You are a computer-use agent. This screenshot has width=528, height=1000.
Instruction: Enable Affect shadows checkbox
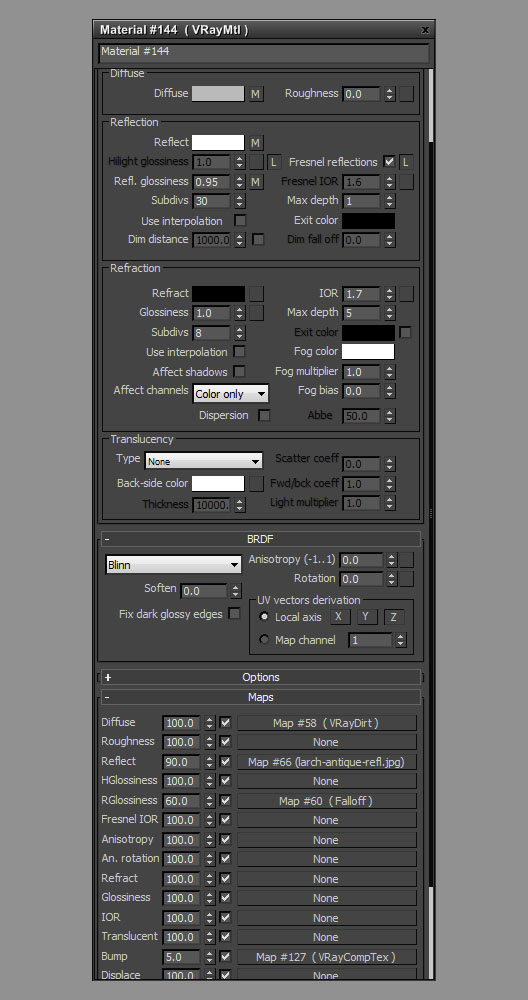pos(239,371)
